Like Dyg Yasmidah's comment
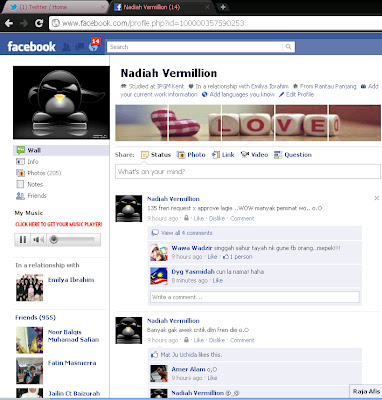The width and height of the screenshot is (382, 400). 218,280
